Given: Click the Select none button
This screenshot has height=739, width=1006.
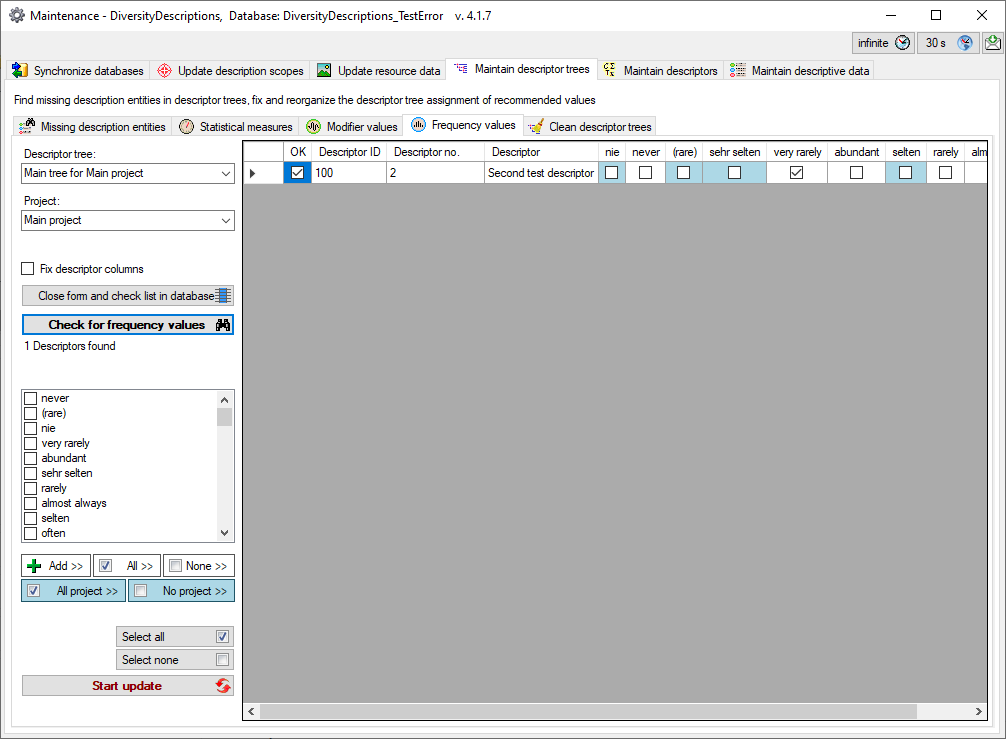Looking at the screenshot, I should coord(175,660).
